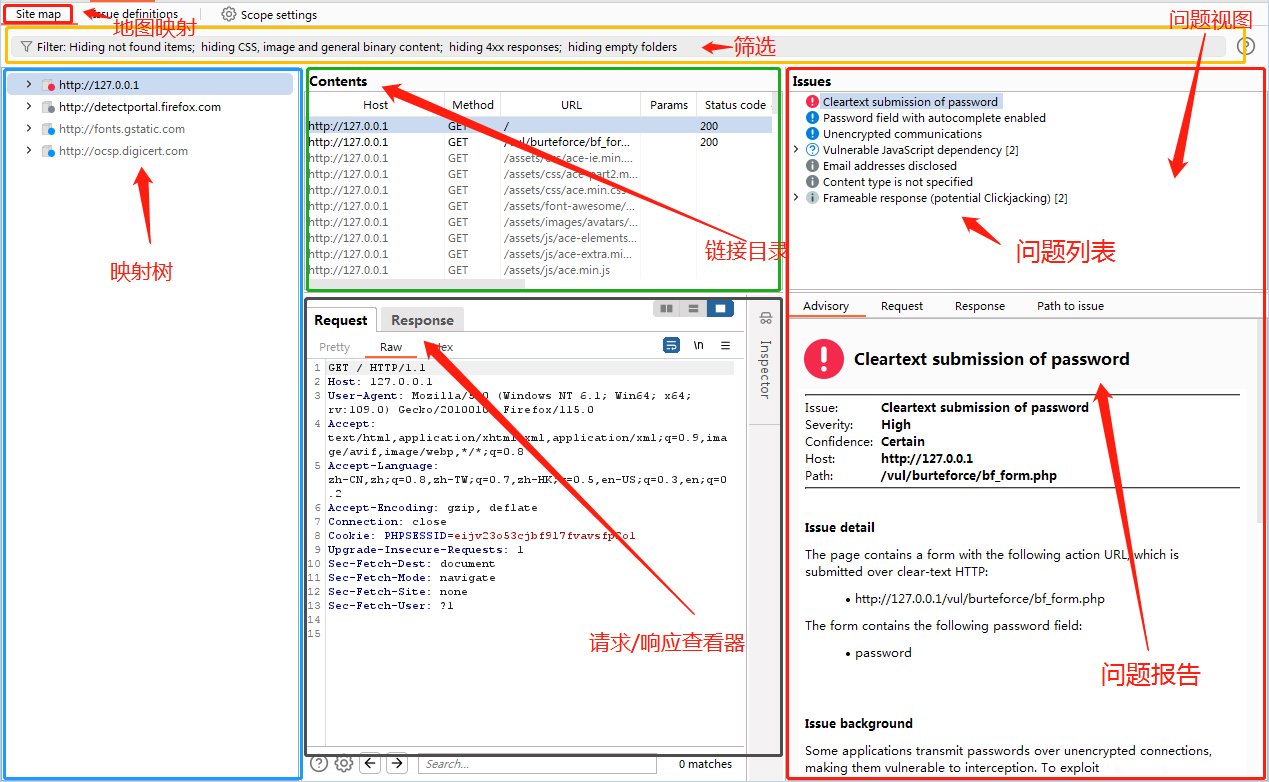Click the funnel icon in the filter bar
Image resolution: width=1269 pixels, height=782 pixels.
(x=26, y=47)
